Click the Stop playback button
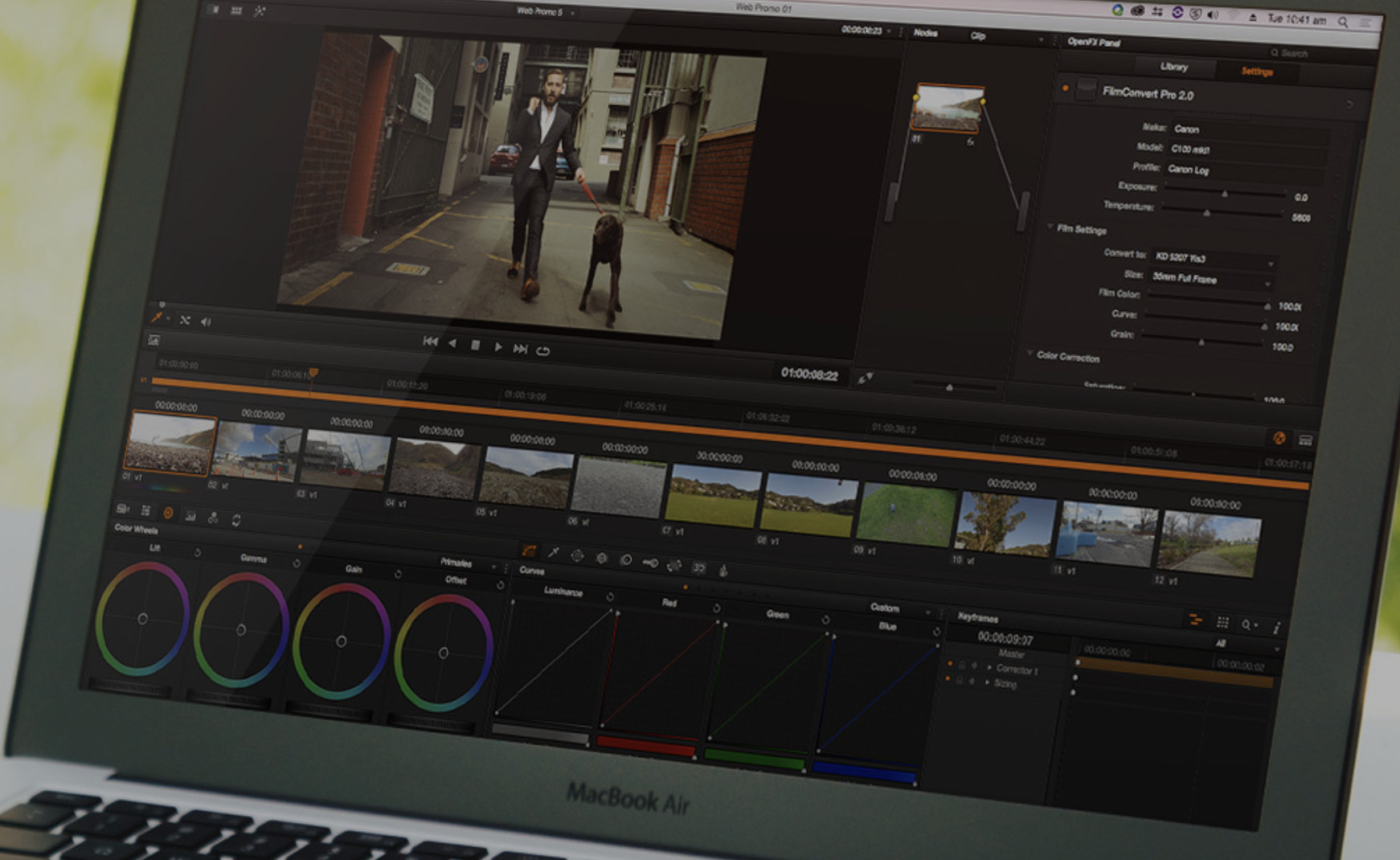This screenshot has height=860, width=1400. (x=475, y=345)
